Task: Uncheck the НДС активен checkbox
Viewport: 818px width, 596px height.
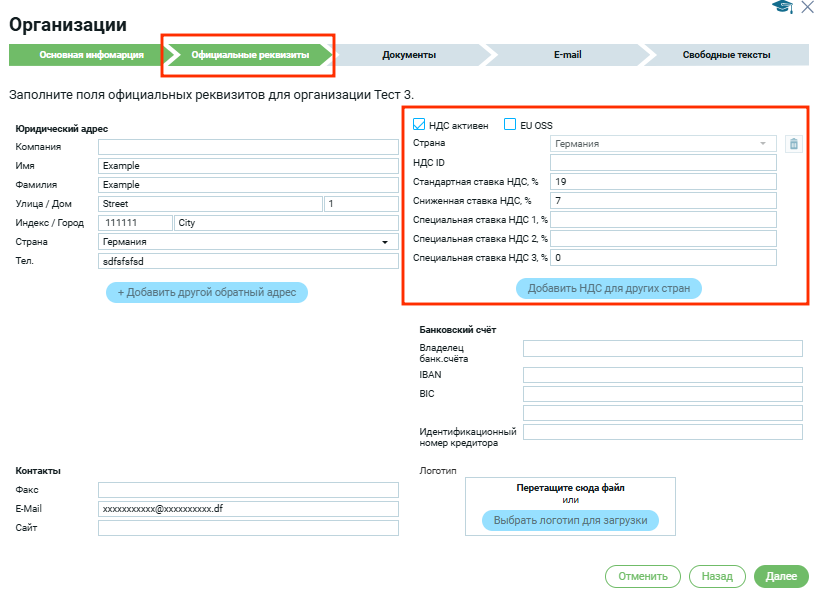Action: tap(420, 125)
